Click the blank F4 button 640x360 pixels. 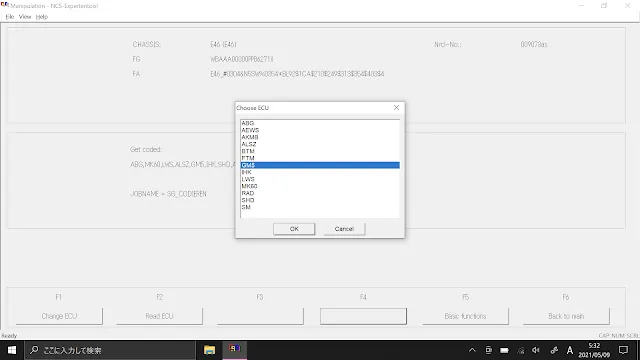(x=363, y=316)
